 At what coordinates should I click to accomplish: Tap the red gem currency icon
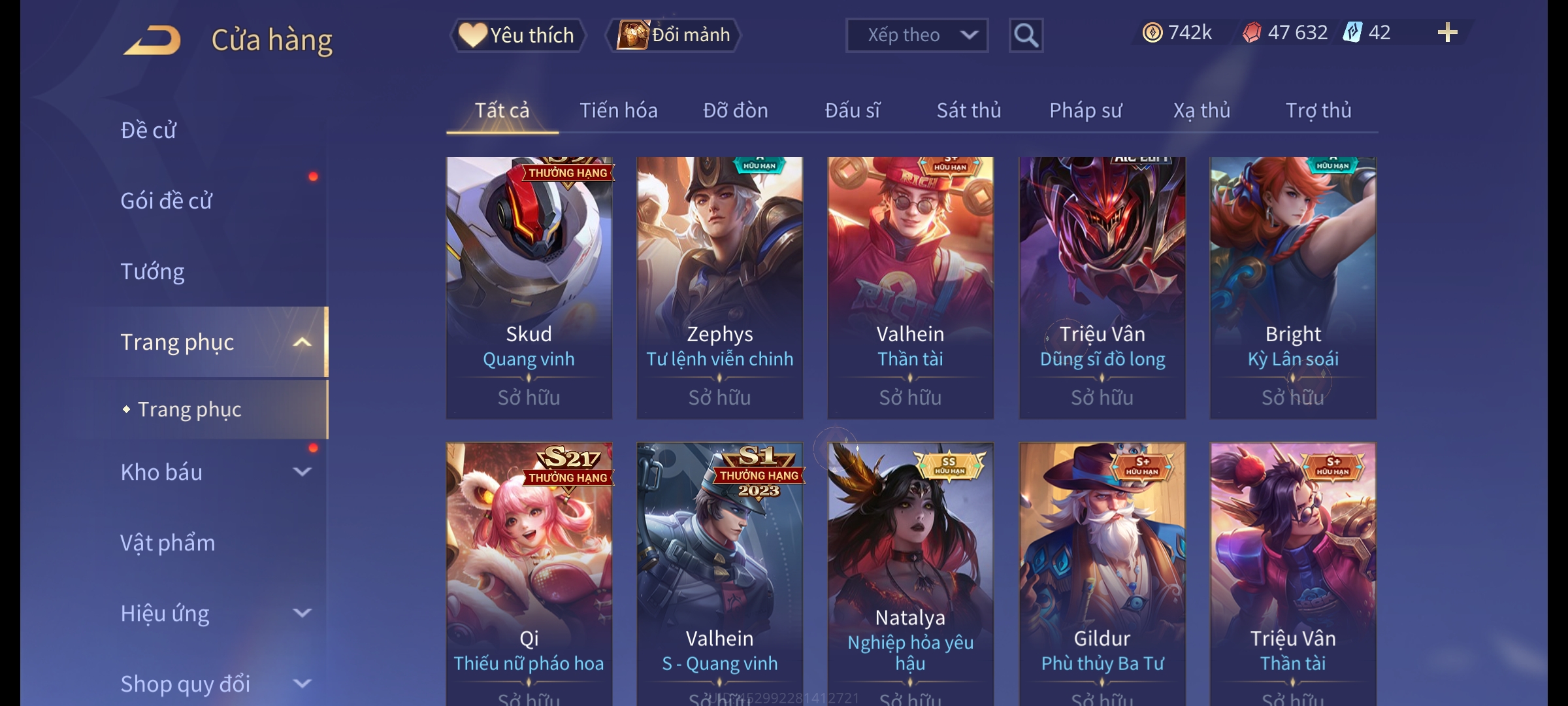1252,33
